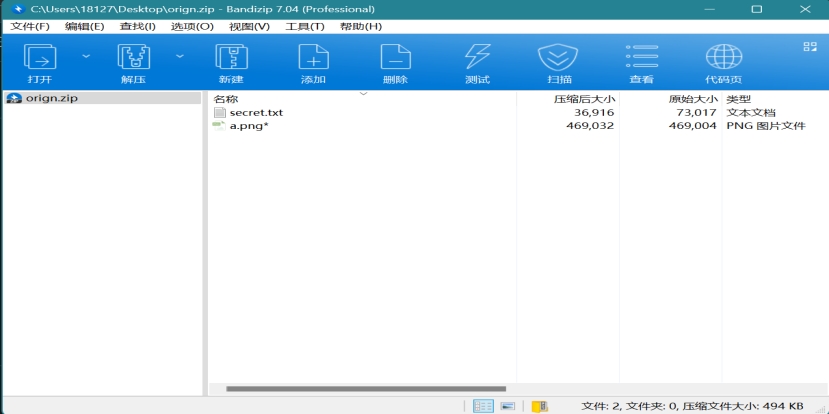Click the horizontal scrollbar under the file list
Screen dimensions: 829x414
click(366, 388)
